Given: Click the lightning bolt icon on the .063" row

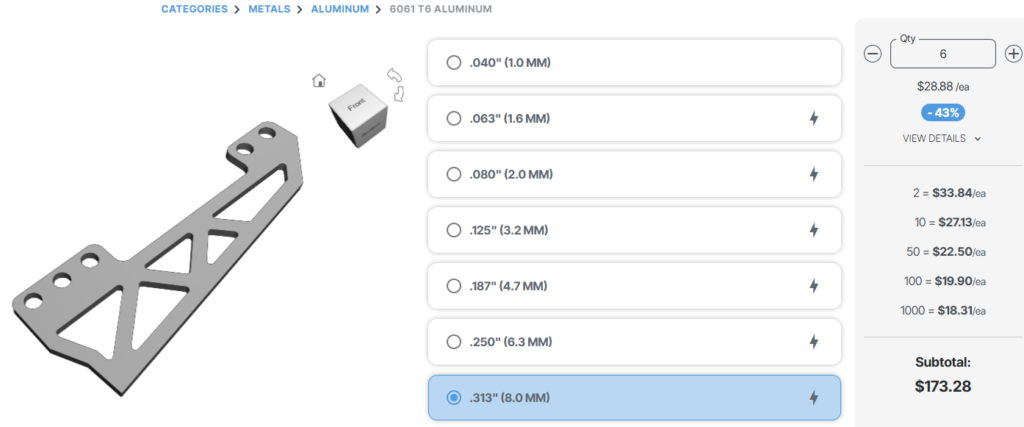Looking at the screenshot, I should point(813,119).
